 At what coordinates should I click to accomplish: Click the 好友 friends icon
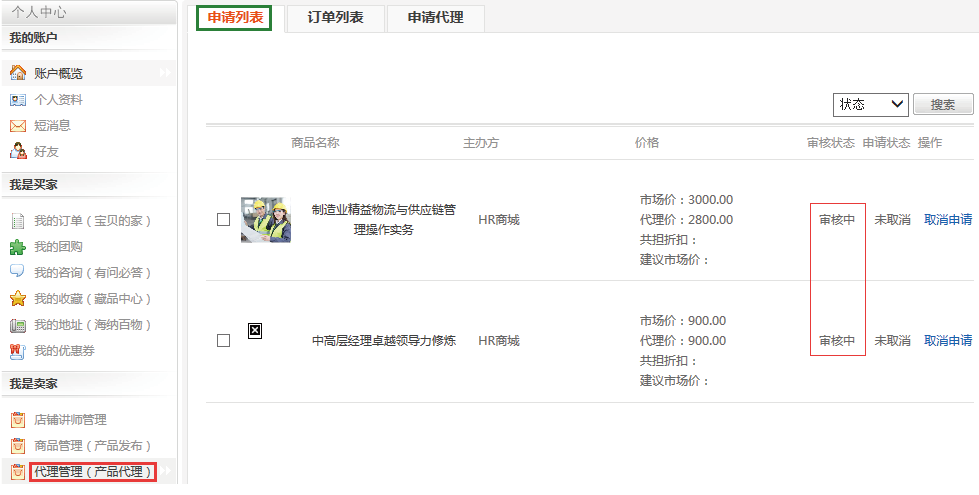click(17, 152)
